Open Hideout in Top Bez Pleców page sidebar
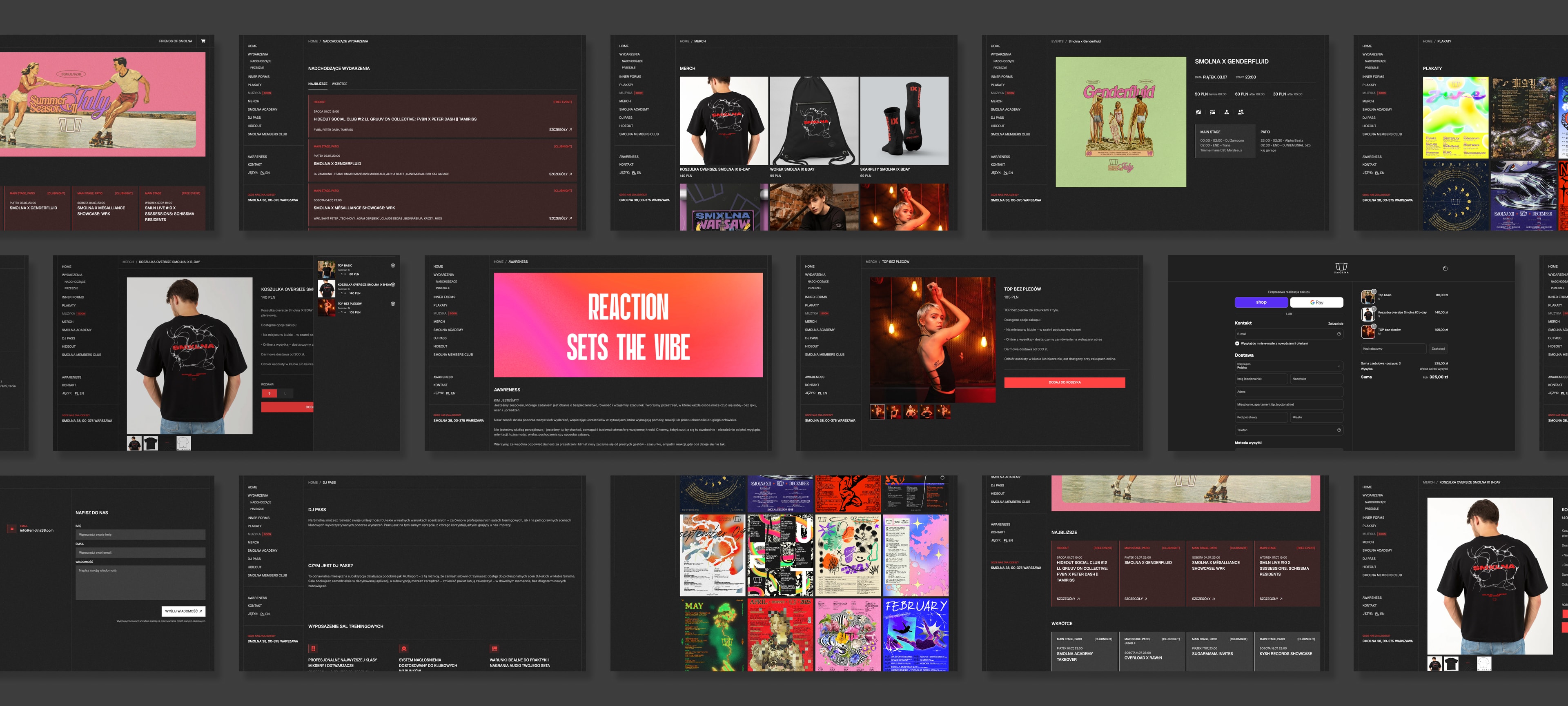This screenshot has width=1568, height=706. (x=812, y=346)
